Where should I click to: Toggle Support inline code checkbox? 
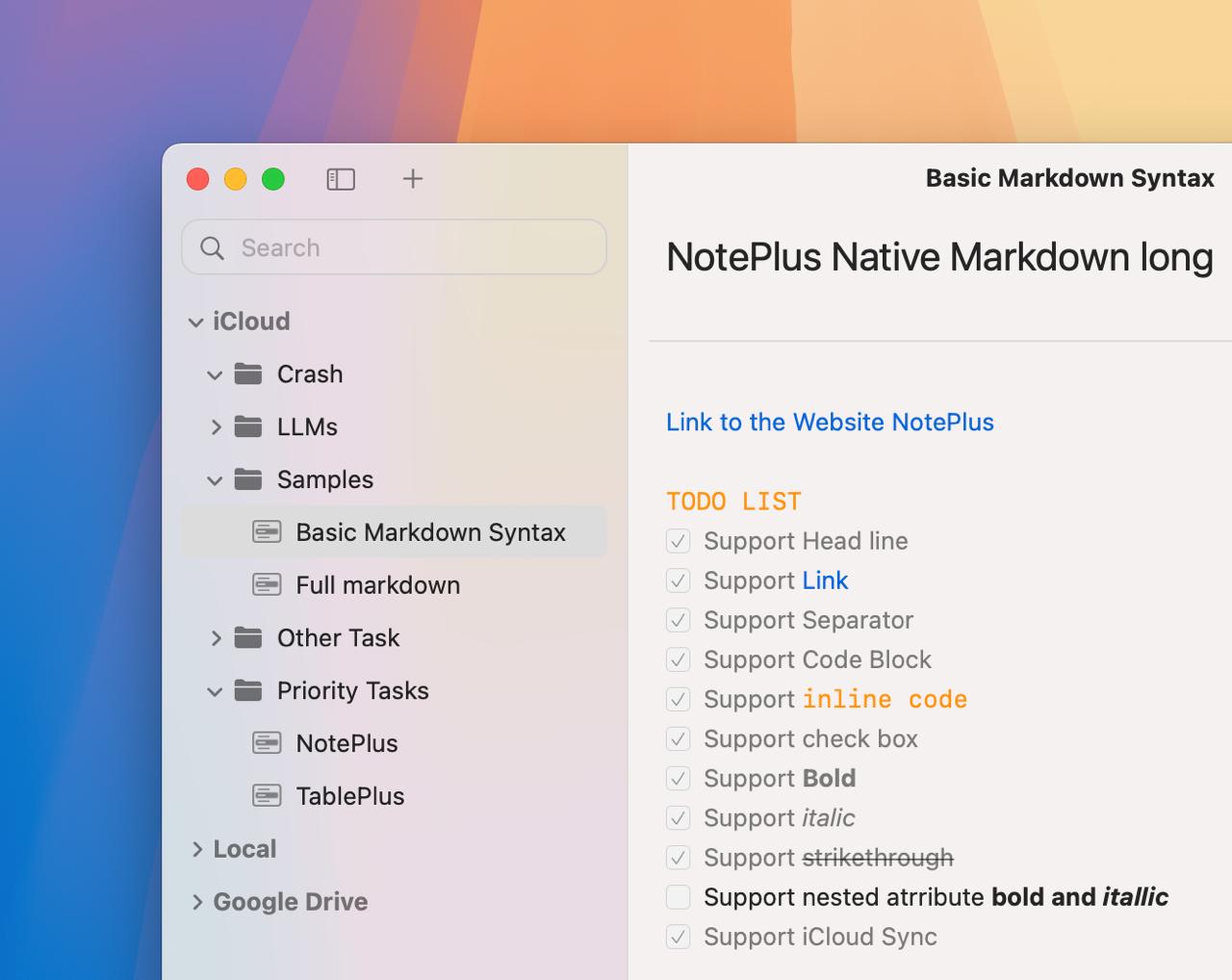pyautogui.click(x=679, y=699)
